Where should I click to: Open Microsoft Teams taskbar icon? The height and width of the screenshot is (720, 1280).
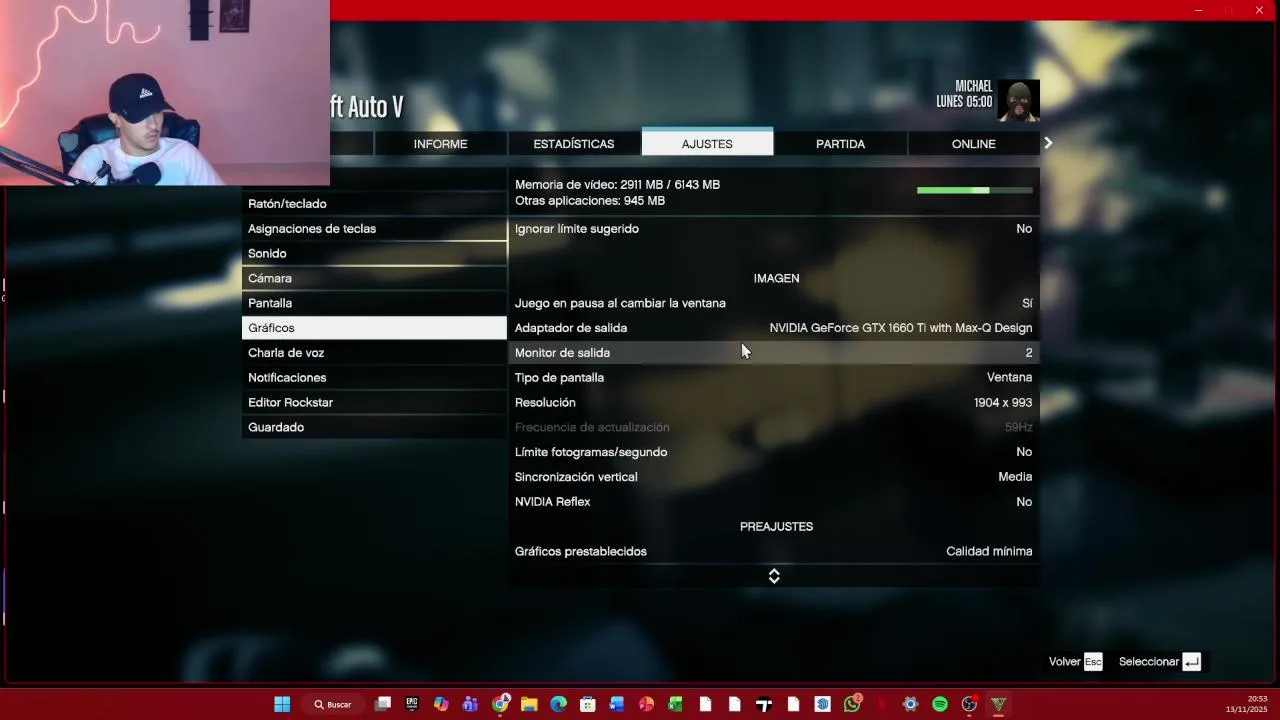(470, 704)
